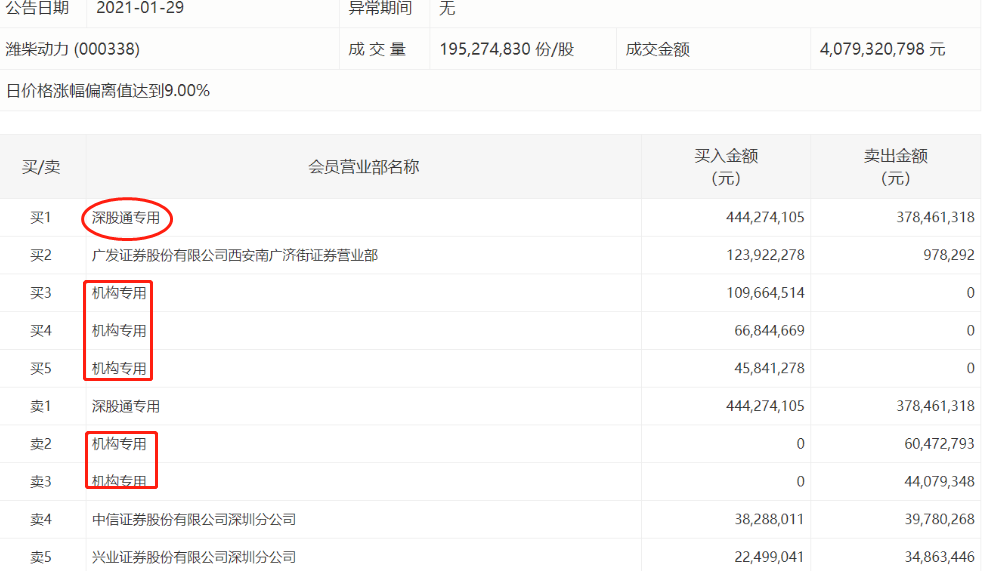Click the announcement date 2021-01-29
This screenshot has width=982, height=571.
(x=140, y=8)
